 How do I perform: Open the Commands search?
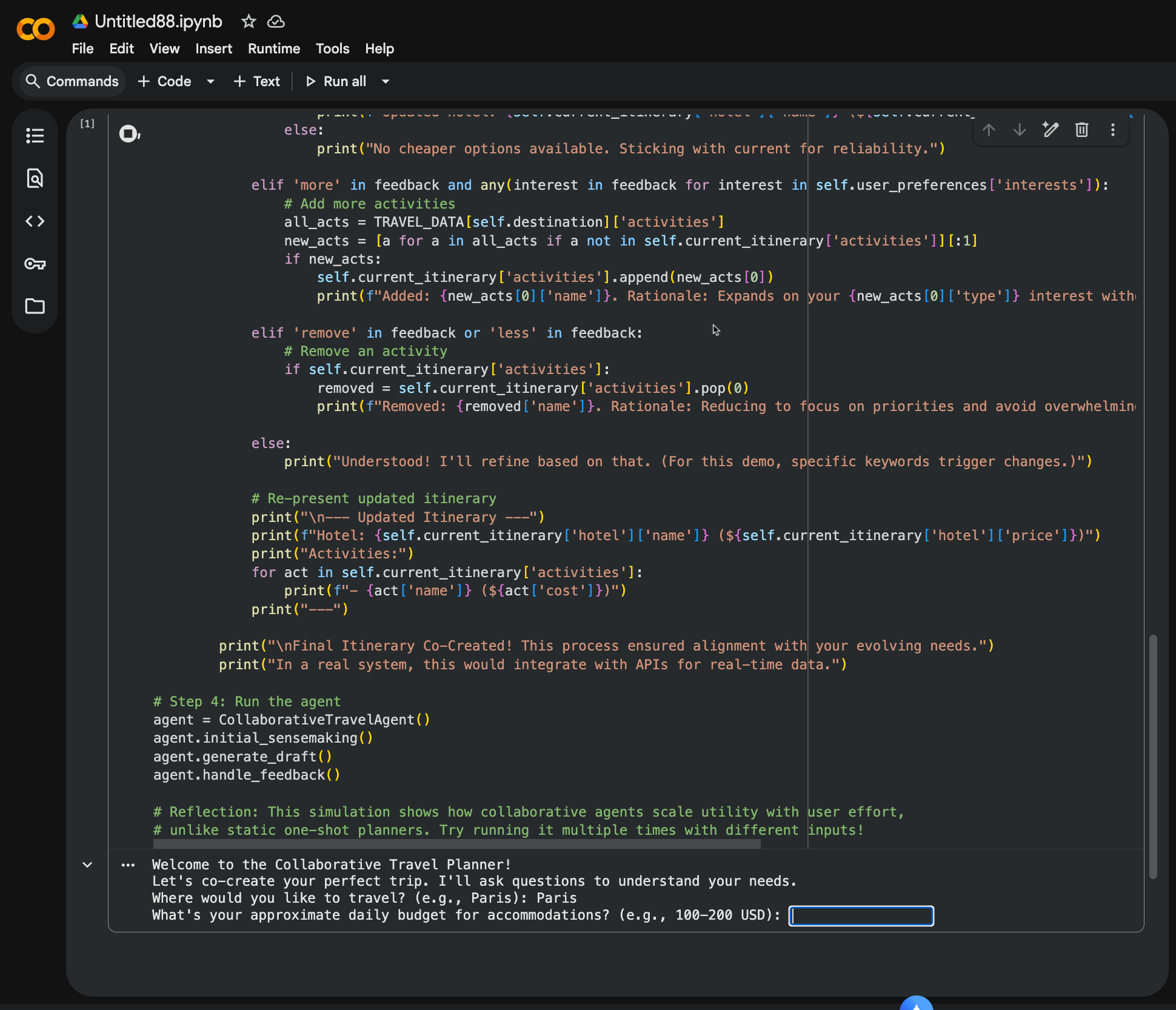coord(72,81)
